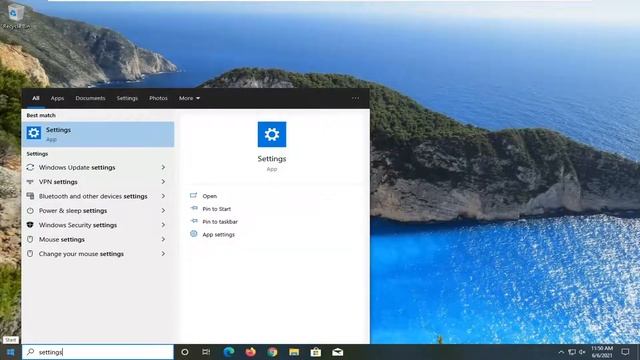Show hidden system tray icons
640x360 pixels.
tap(561, 352)
